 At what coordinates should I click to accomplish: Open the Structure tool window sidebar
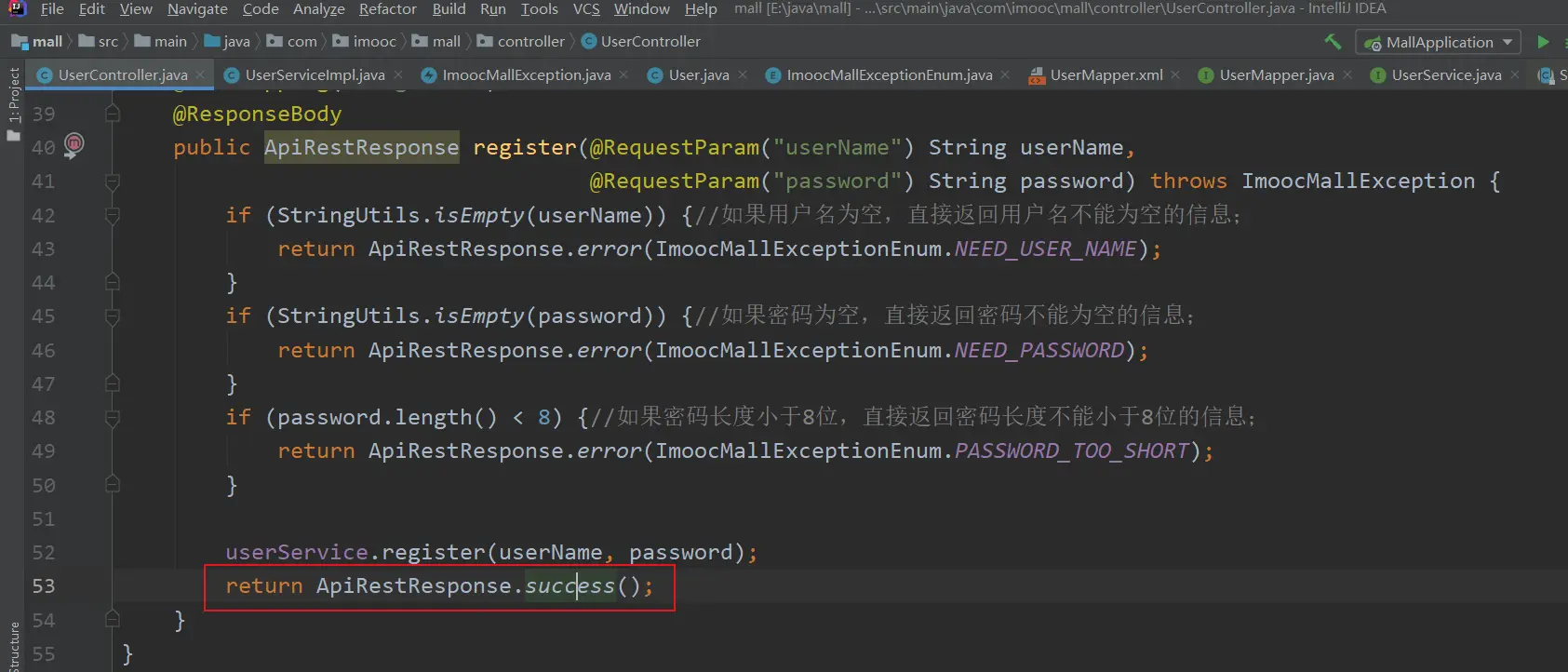13,647
